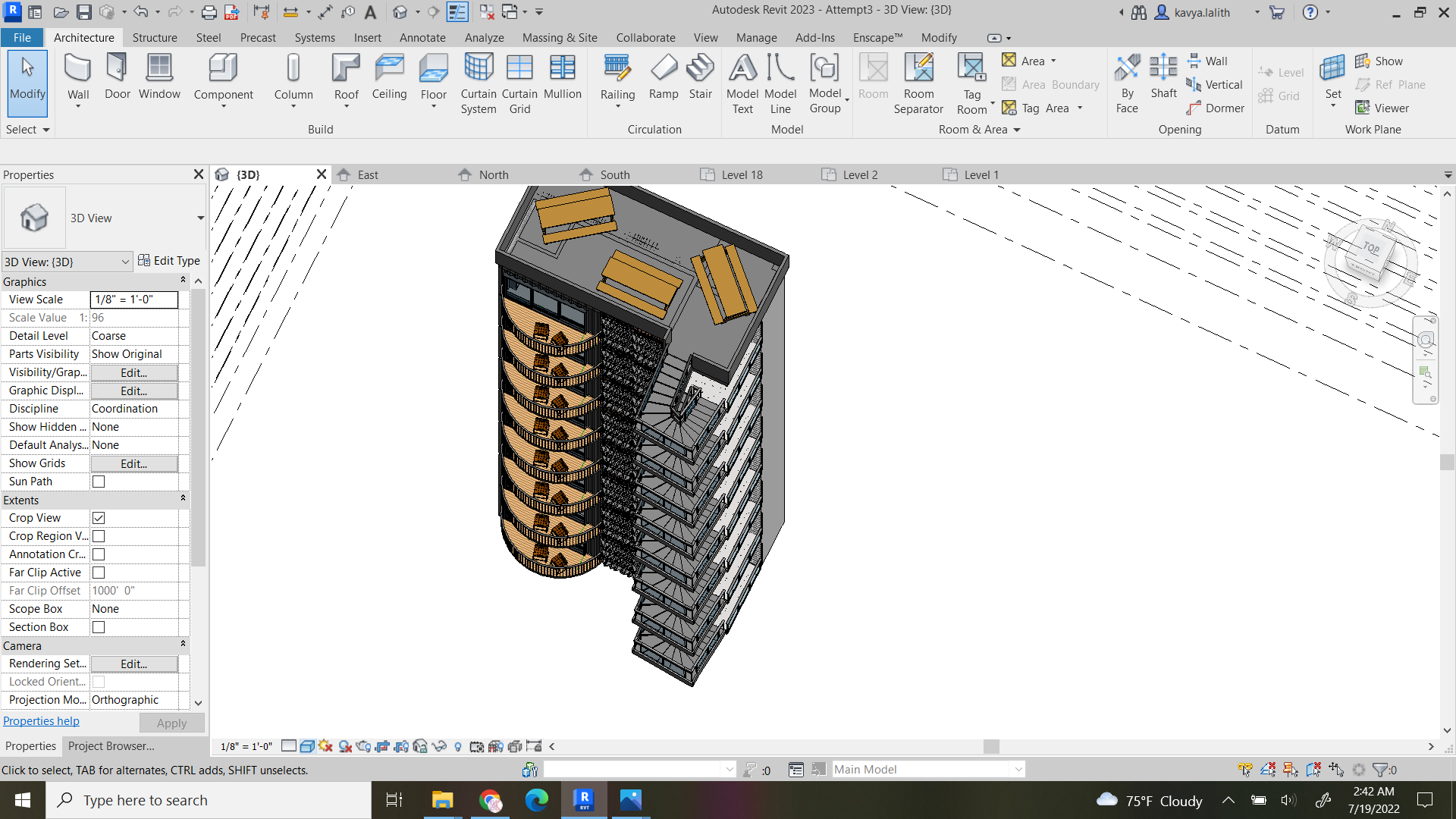Select the Wall tool

click(77, 76)
